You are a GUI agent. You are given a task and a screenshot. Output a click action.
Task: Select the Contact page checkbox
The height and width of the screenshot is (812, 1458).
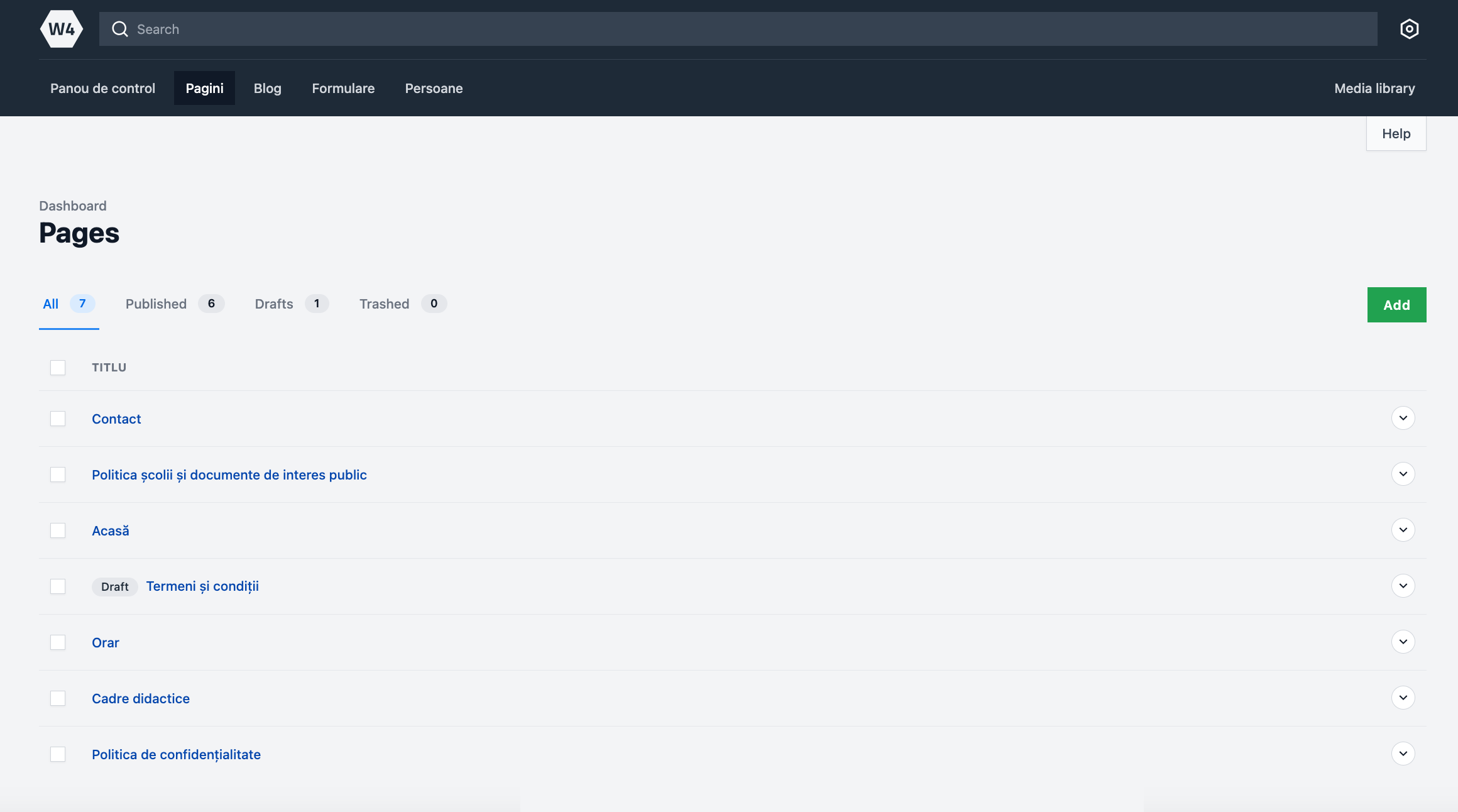(58, 419)
